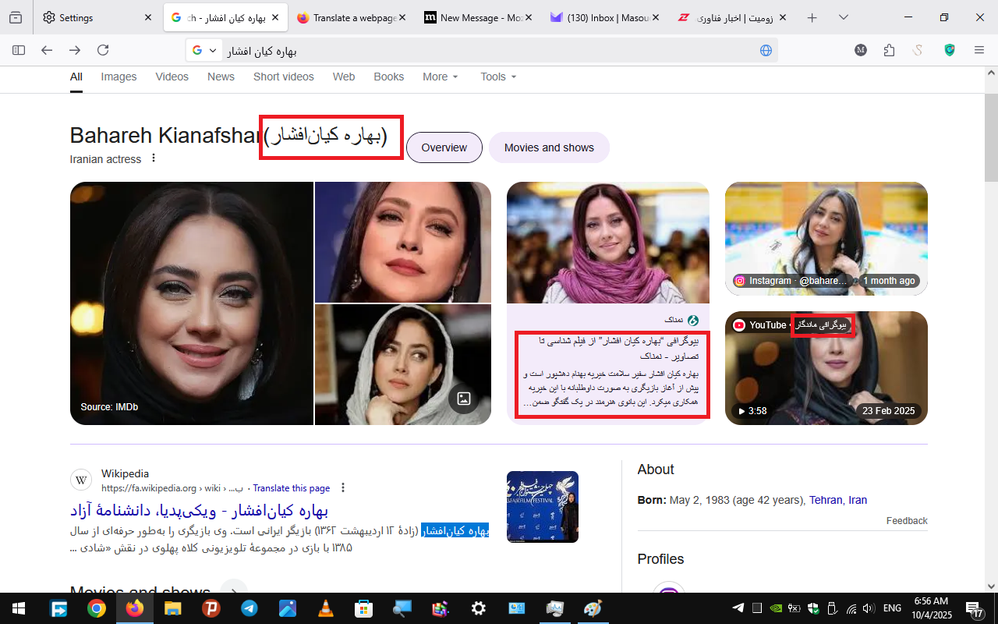Click the image expand icon on photo collage
The width and height of the screenshot is (998, 624).
tap(463, 398)
